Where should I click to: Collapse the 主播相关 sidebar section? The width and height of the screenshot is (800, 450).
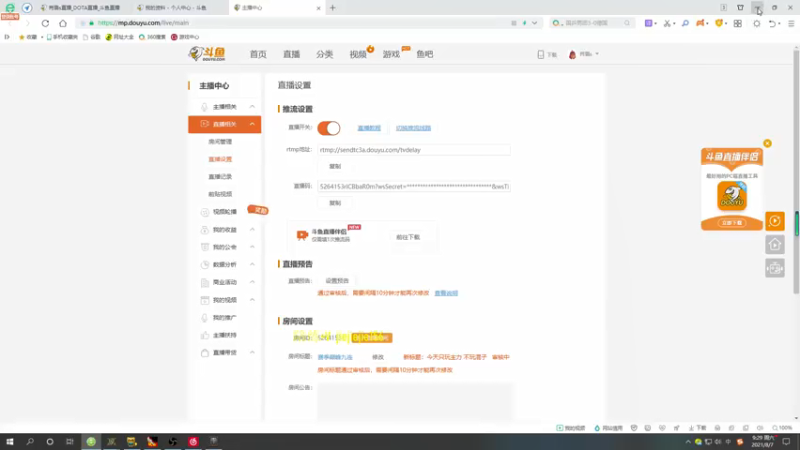point(252,107)
